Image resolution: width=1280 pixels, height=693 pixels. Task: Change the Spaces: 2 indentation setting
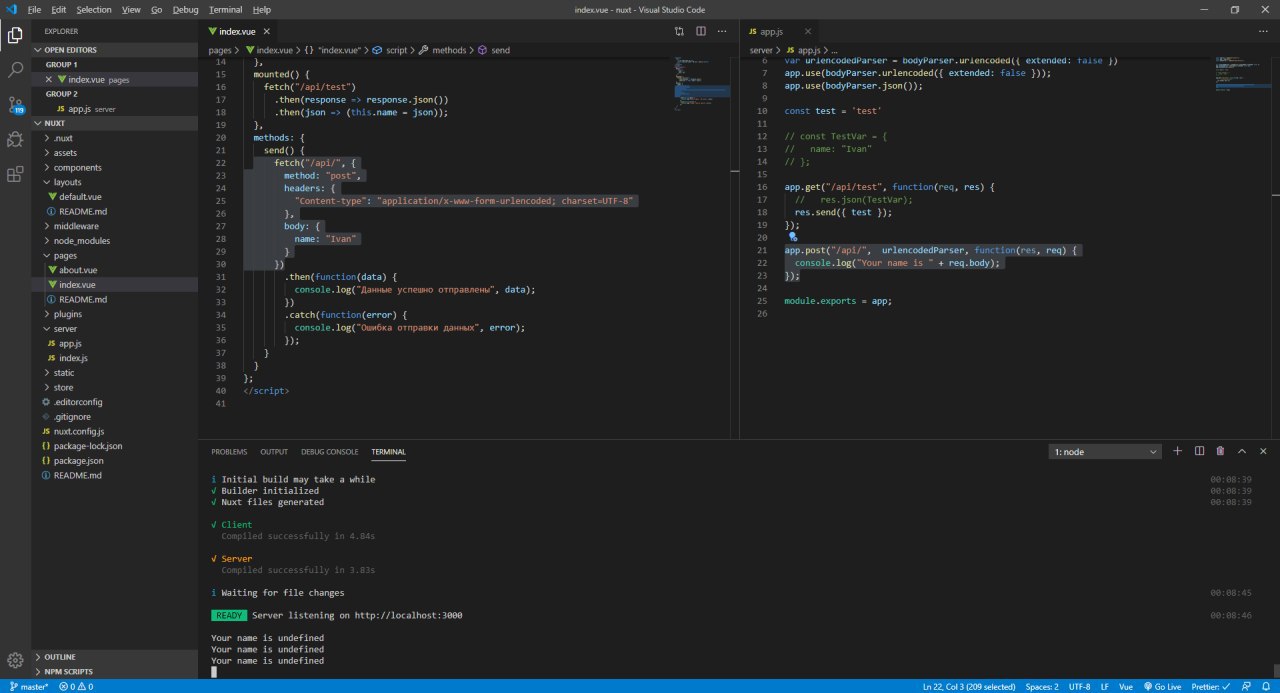click(x=1042, y=687)
